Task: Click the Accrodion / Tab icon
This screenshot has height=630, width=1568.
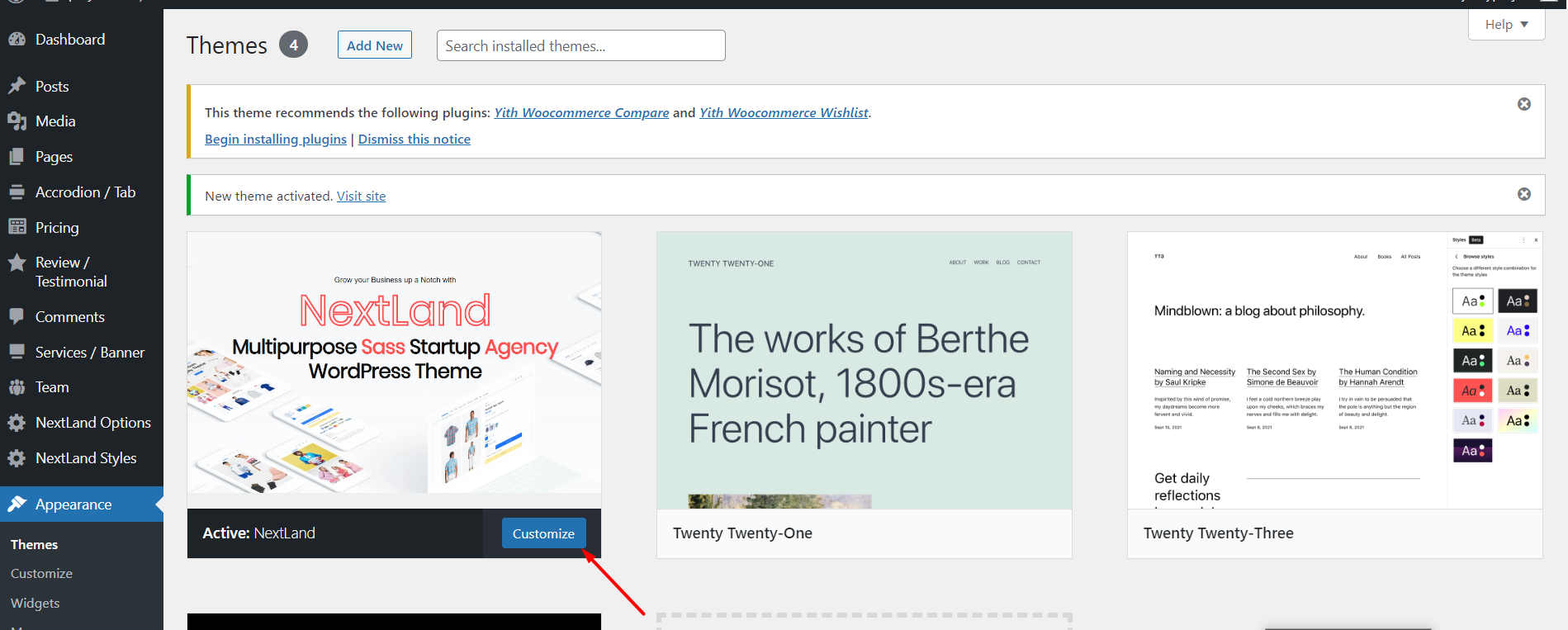Action: 17,192
